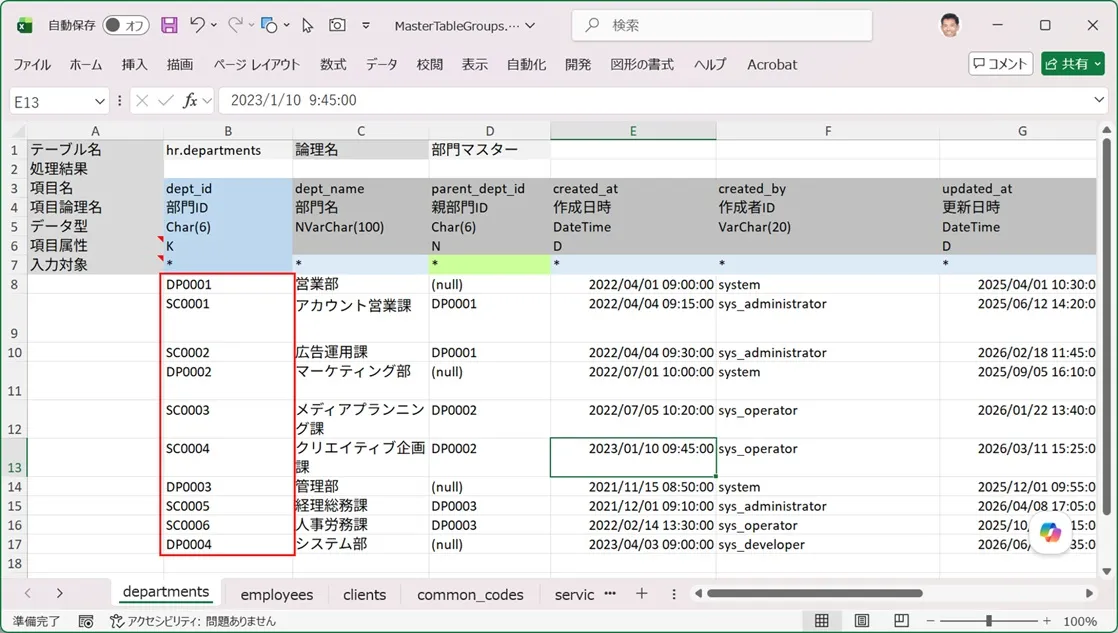1118x633 pixels.
Task: Select the object-selection cursor tool
Action: (x=307, y=26)
